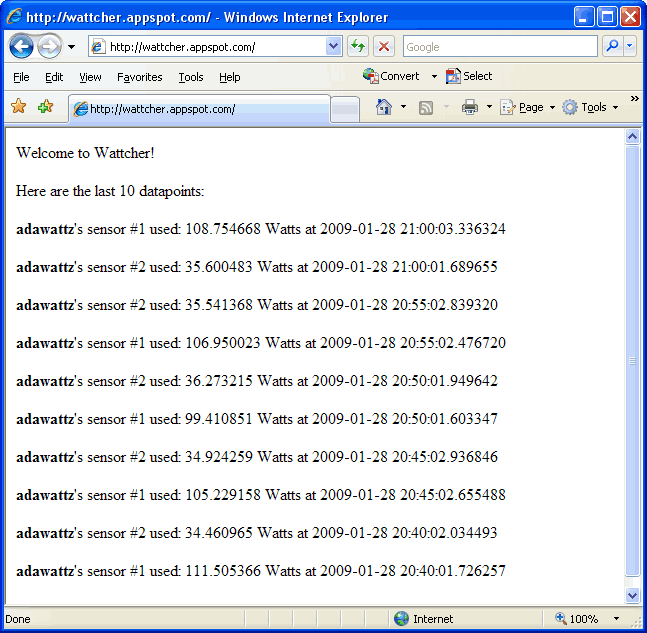Open the Tools menu in menu bar
Viewport: 647px width, 633px height.
click(x=191, y=77)
